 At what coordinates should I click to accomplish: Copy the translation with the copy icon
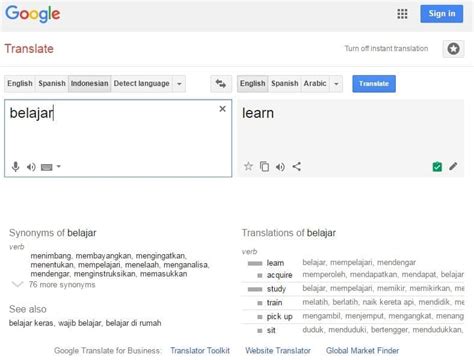pyautogui.click(x=264, y=166)
